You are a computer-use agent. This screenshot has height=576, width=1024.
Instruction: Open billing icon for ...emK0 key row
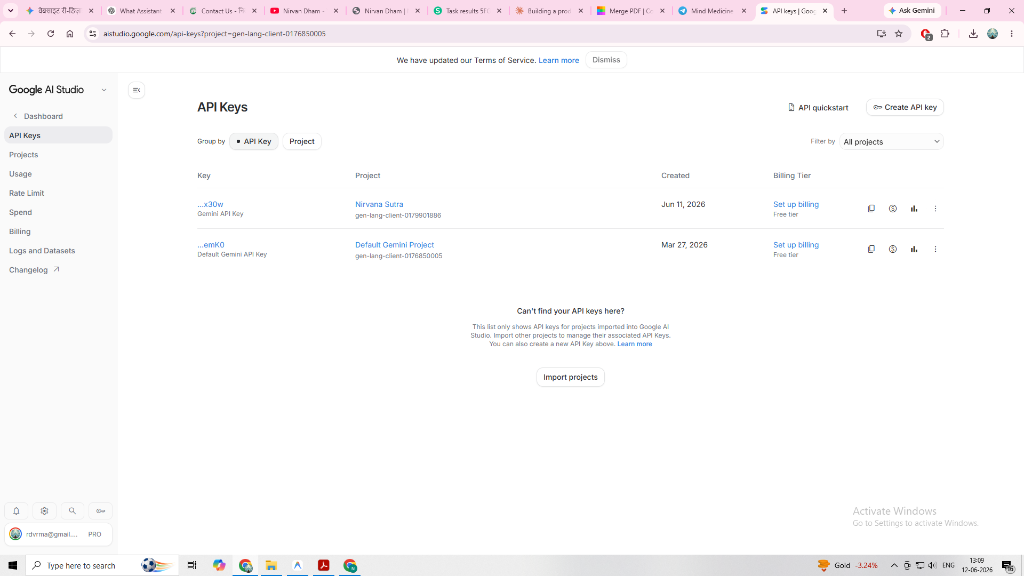[893, 249]
